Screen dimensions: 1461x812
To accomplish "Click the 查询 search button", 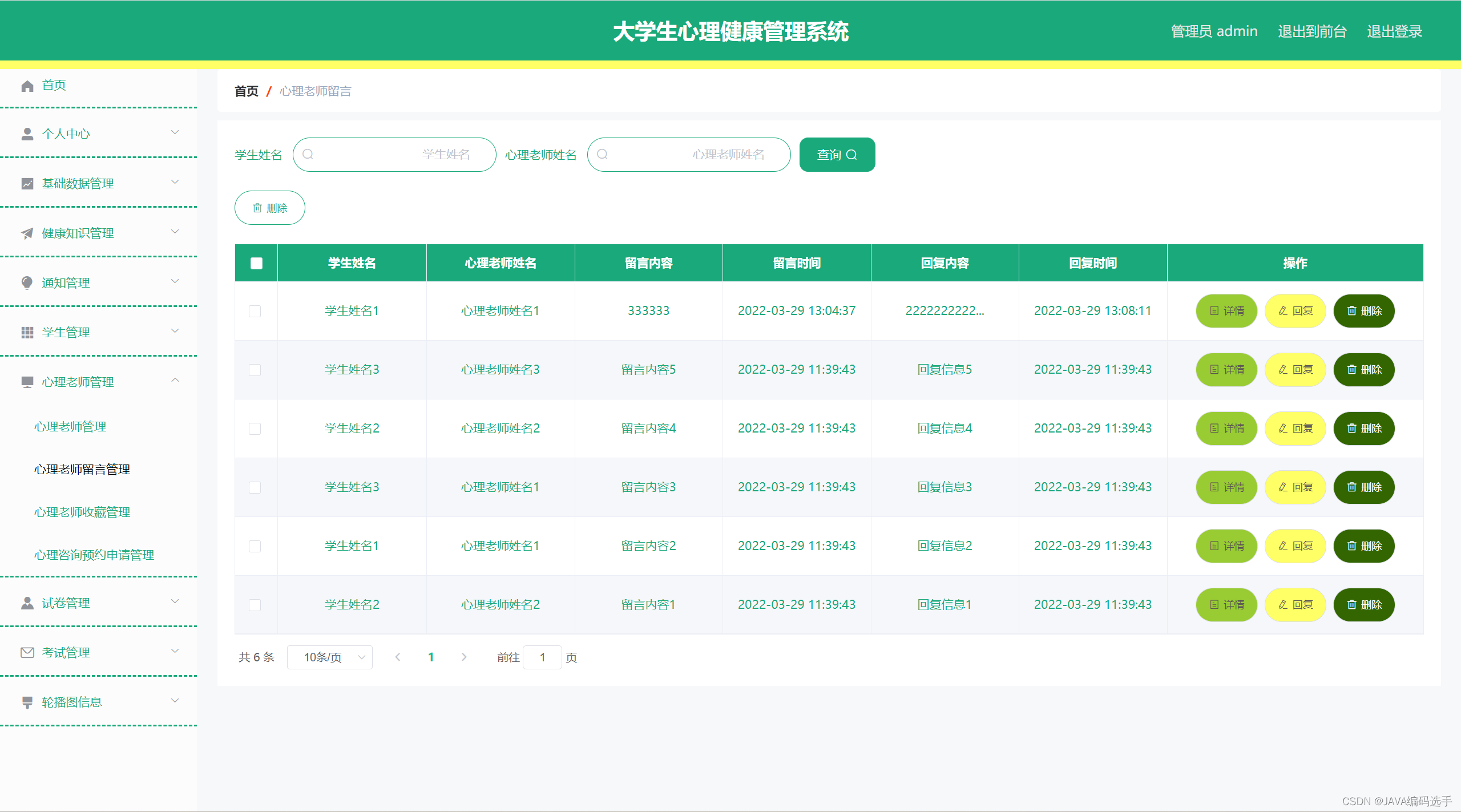I will click(837, 155).
